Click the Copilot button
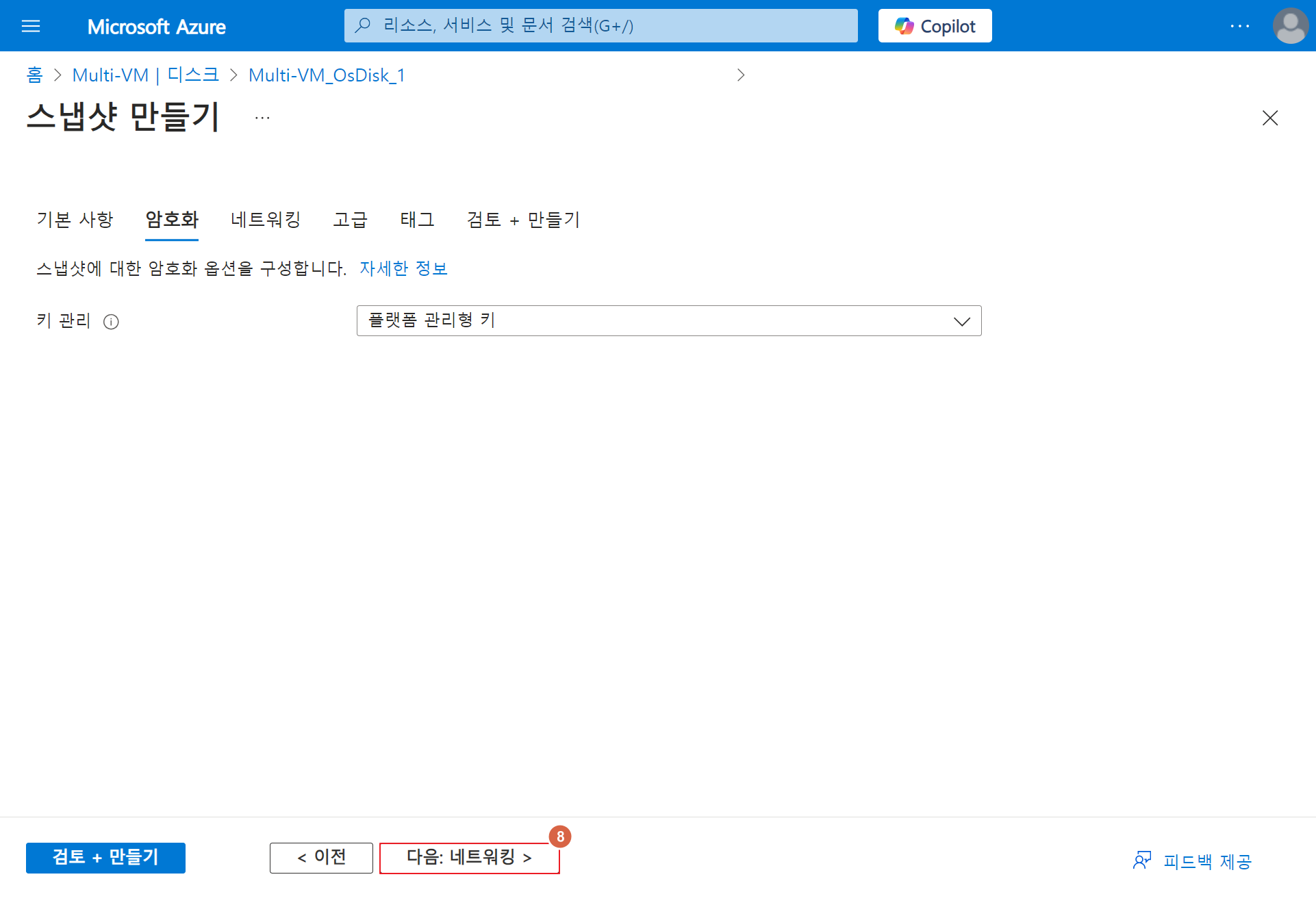Viewport: 1316px width, 905px height. (935, 26)
